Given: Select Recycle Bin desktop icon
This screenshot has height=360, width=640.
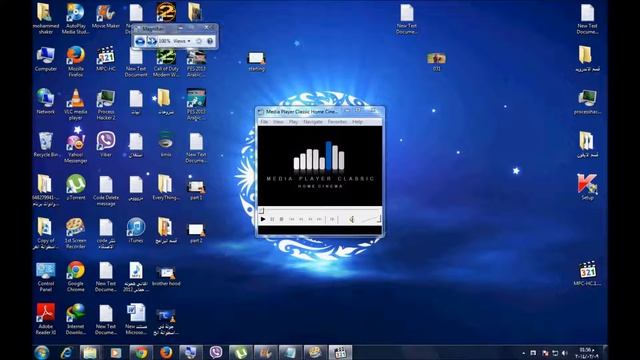Looking at the screenshot, I should [46, 145].
